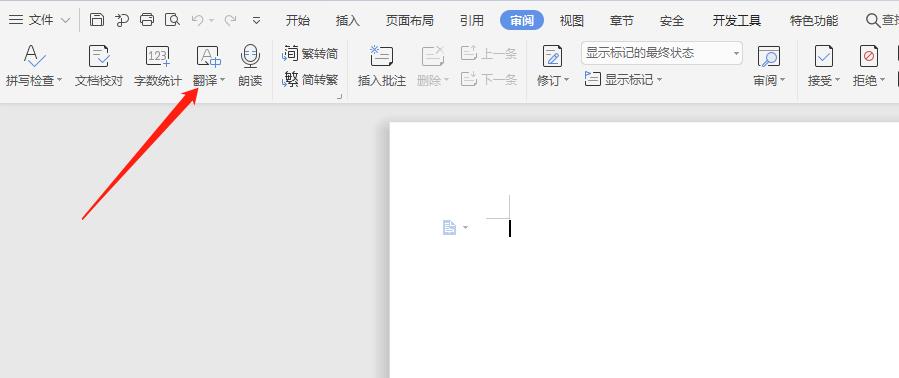Click 简转繁 simplified to traditional
899x378 pixels.
point(310,79)
